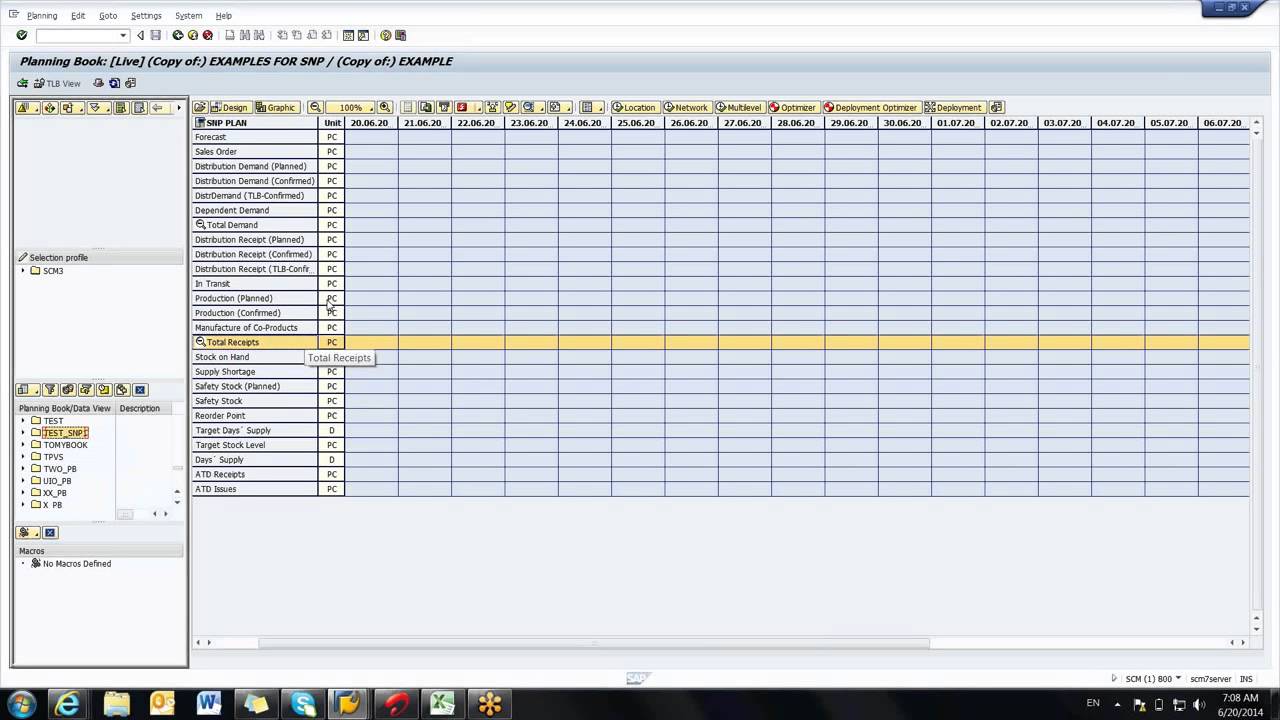The image size is (1280, 720).
Task: Expand the SCM3 selection profile node
Action: pyautogui.click(x=23, y=271)
